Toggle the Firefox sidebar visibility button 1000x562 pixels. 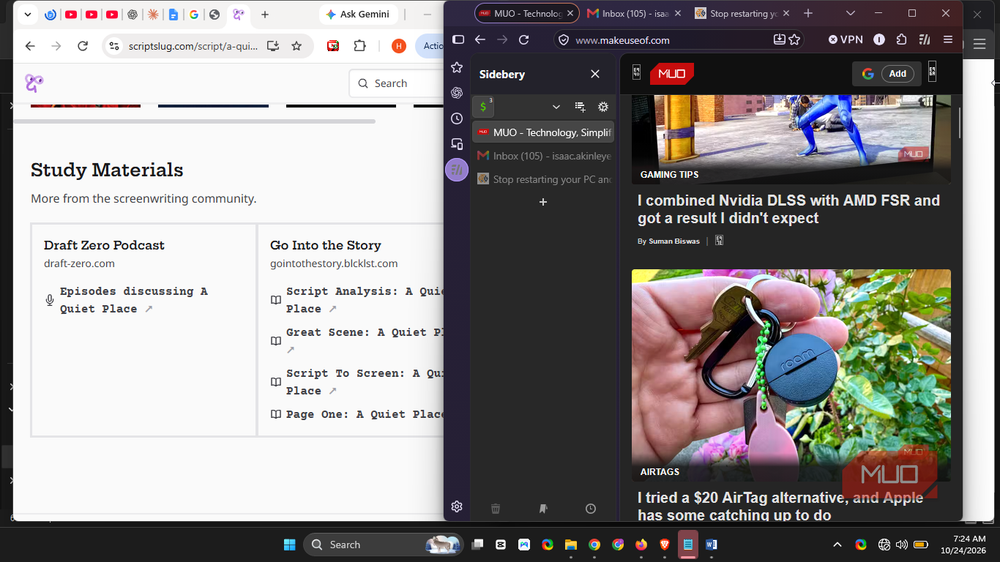(458, 40)
